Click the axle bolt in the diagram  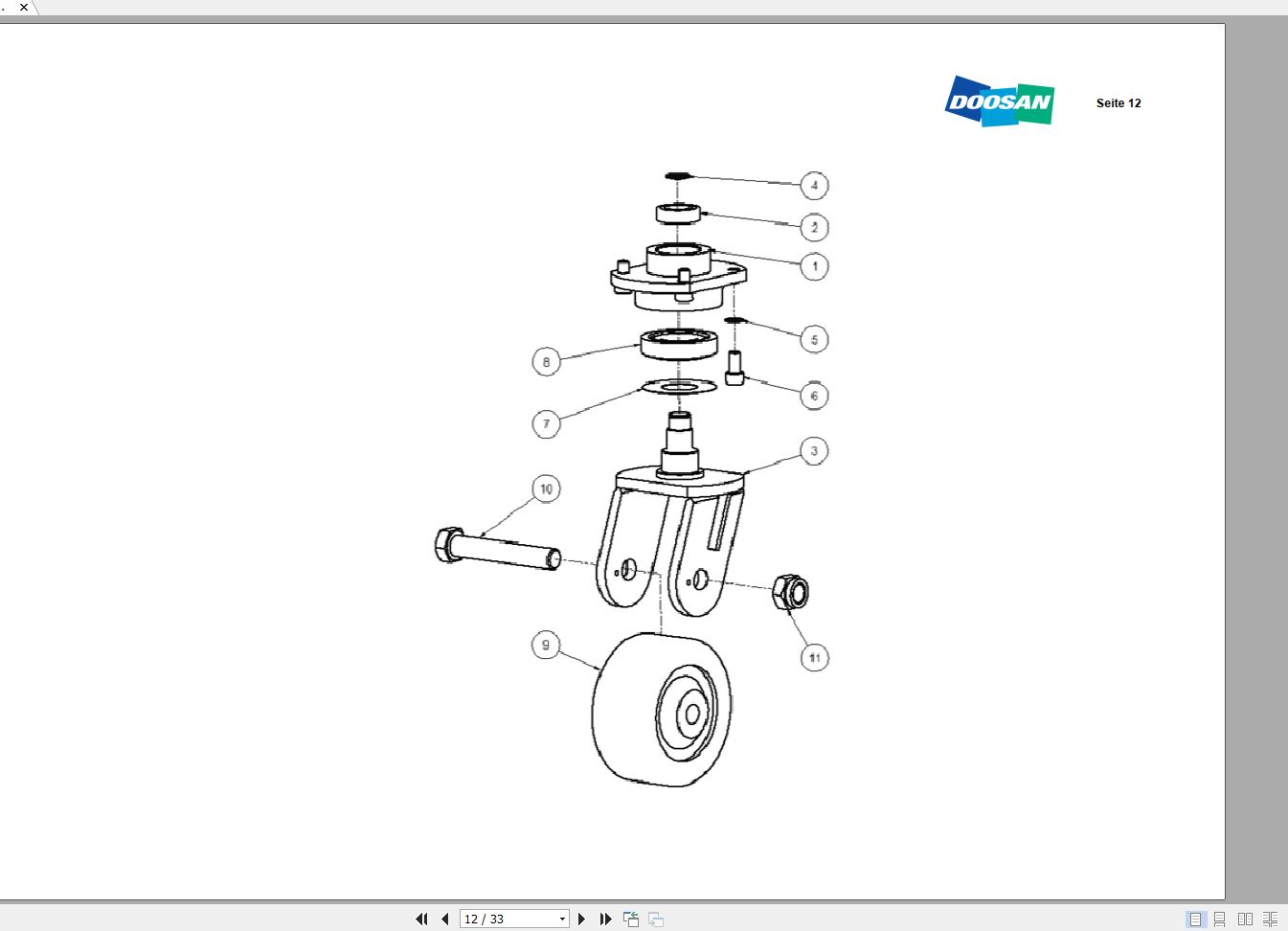[x=498, y=549]
